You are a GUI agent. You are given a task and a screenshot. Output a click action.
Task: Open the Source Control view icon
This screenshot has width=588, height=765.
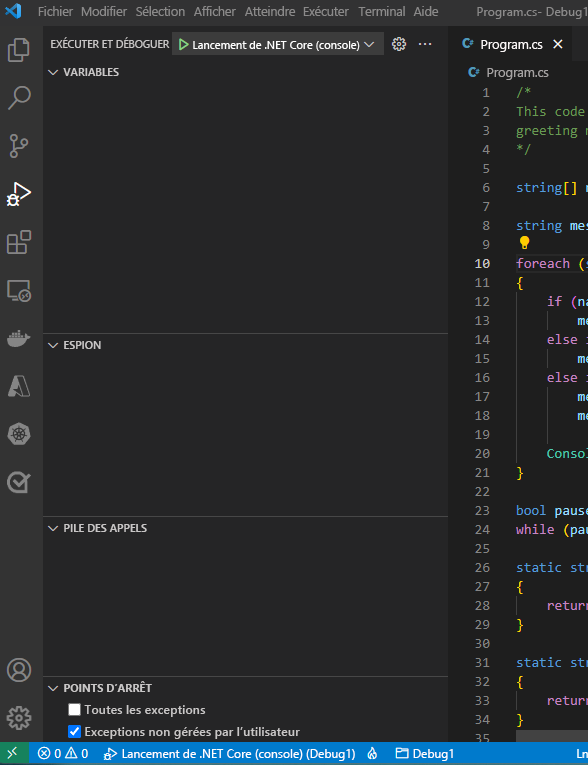coord(19,146)
